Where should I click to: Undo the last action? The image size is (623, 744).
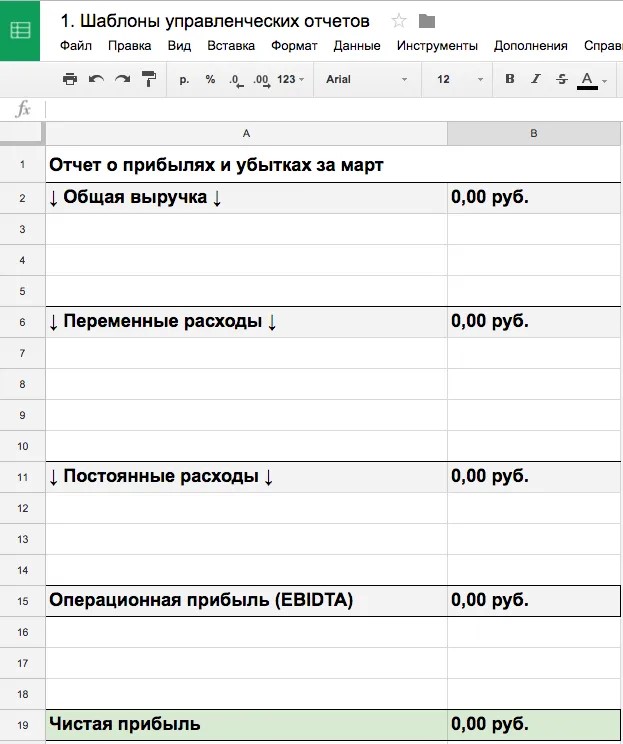[x=96, y=79]
